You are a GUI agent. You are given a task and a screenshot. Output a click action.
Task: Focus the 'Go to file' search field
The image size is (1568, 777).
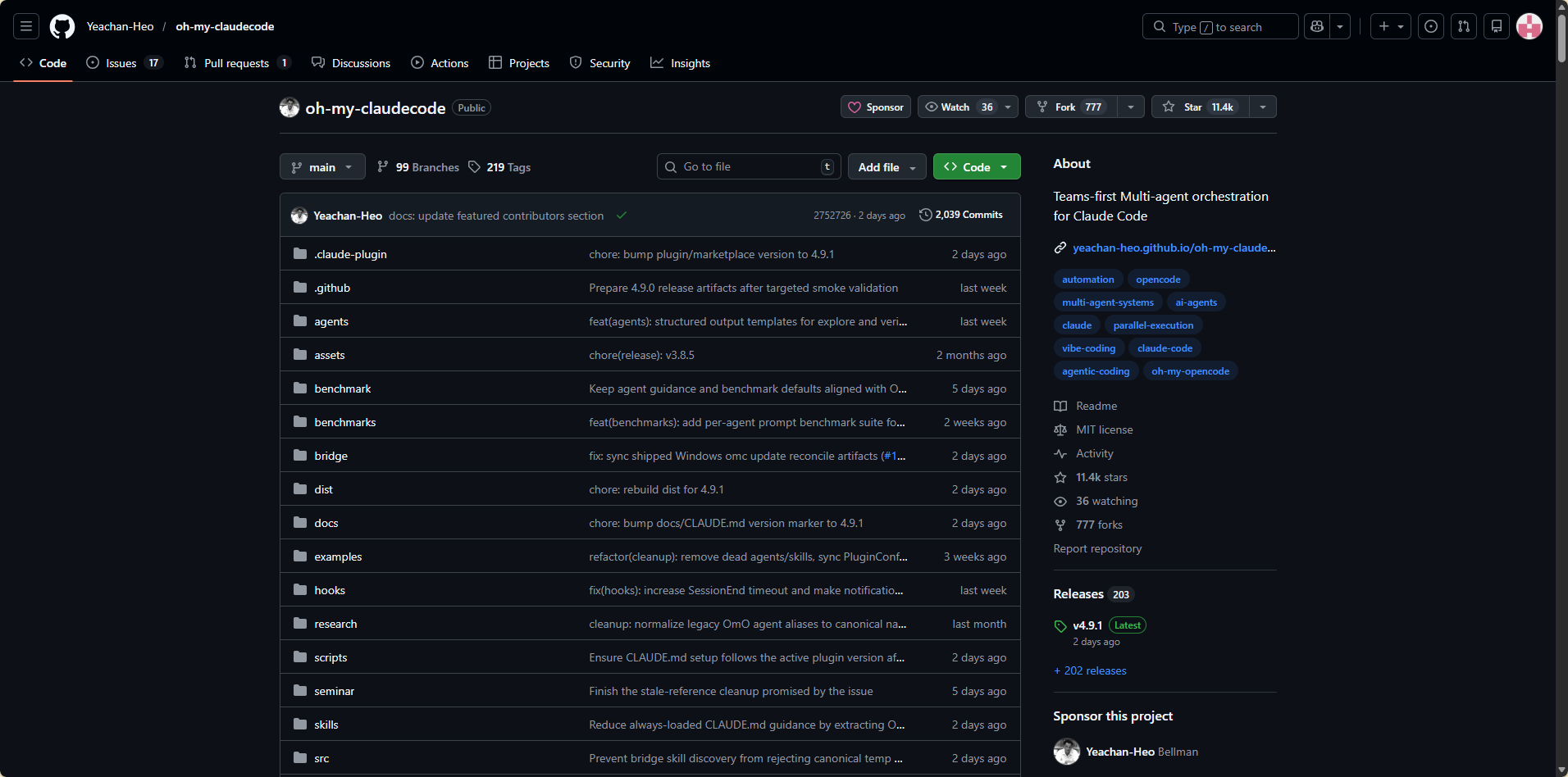click(746, 167)
